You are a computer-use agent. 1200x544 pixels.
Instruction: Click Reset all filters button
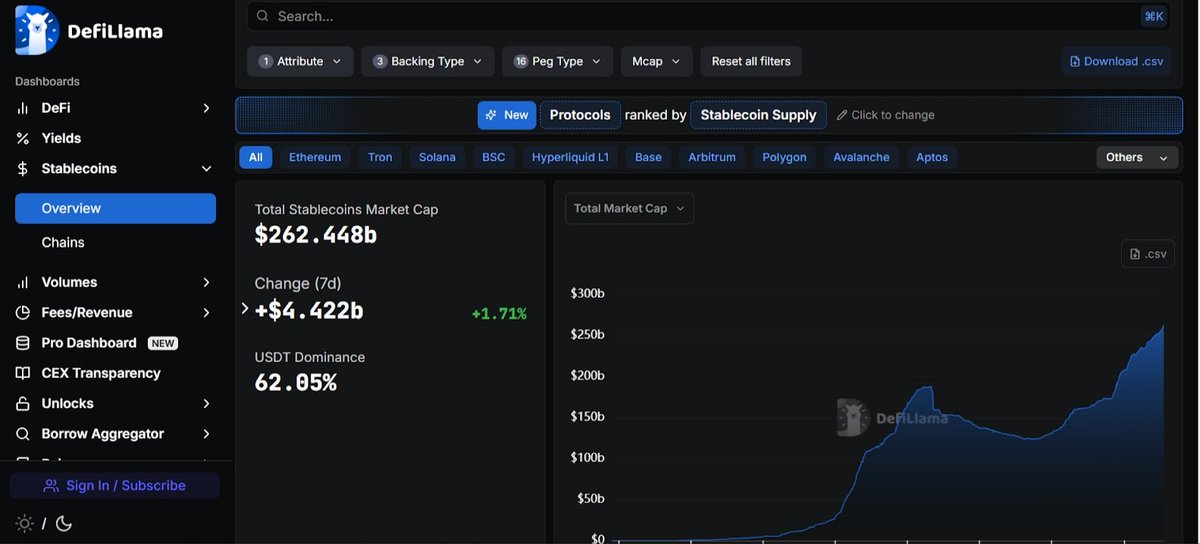click(751, 61)
